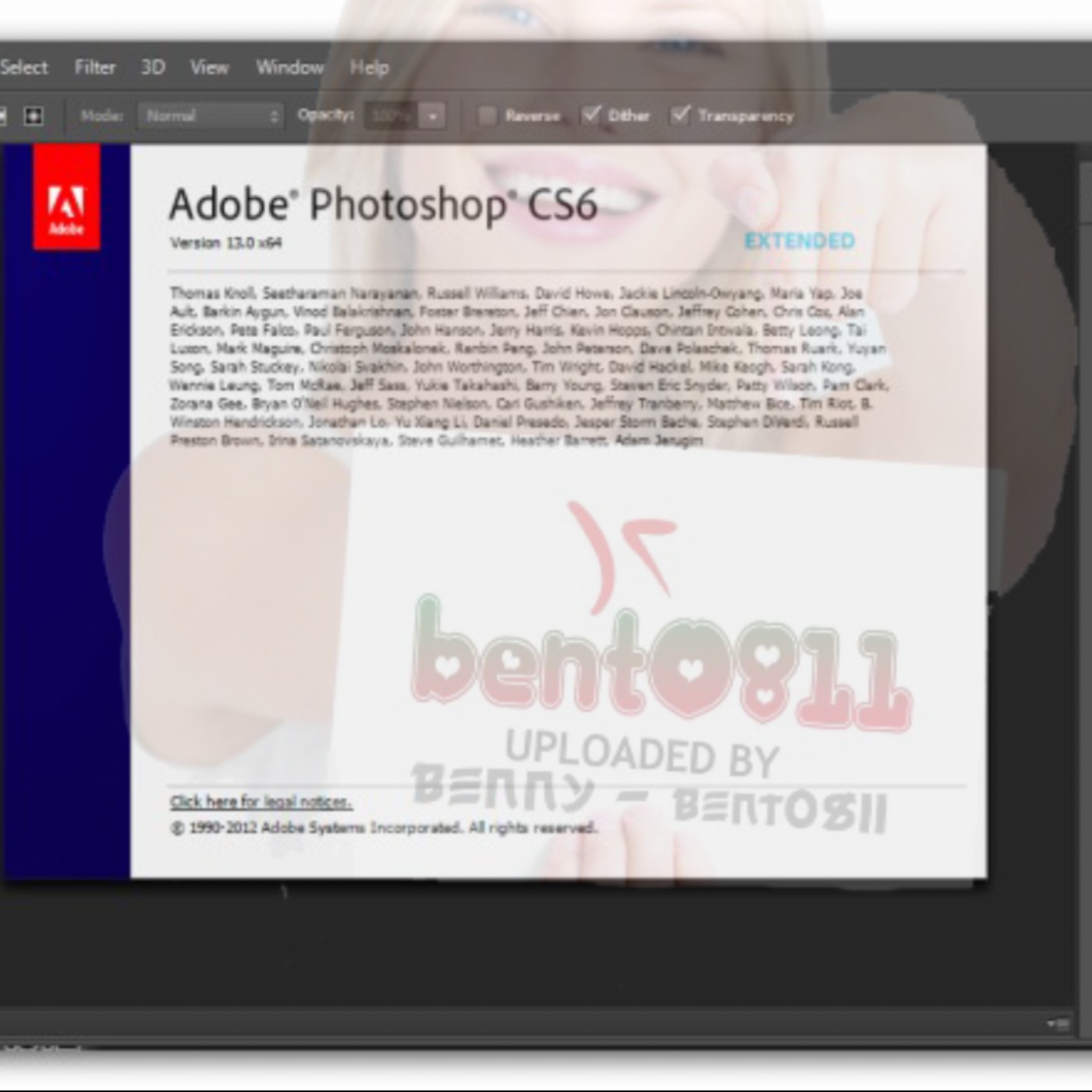Open the Help menu
This screenshot has height=1092, width=1092.
click(369, 68)
